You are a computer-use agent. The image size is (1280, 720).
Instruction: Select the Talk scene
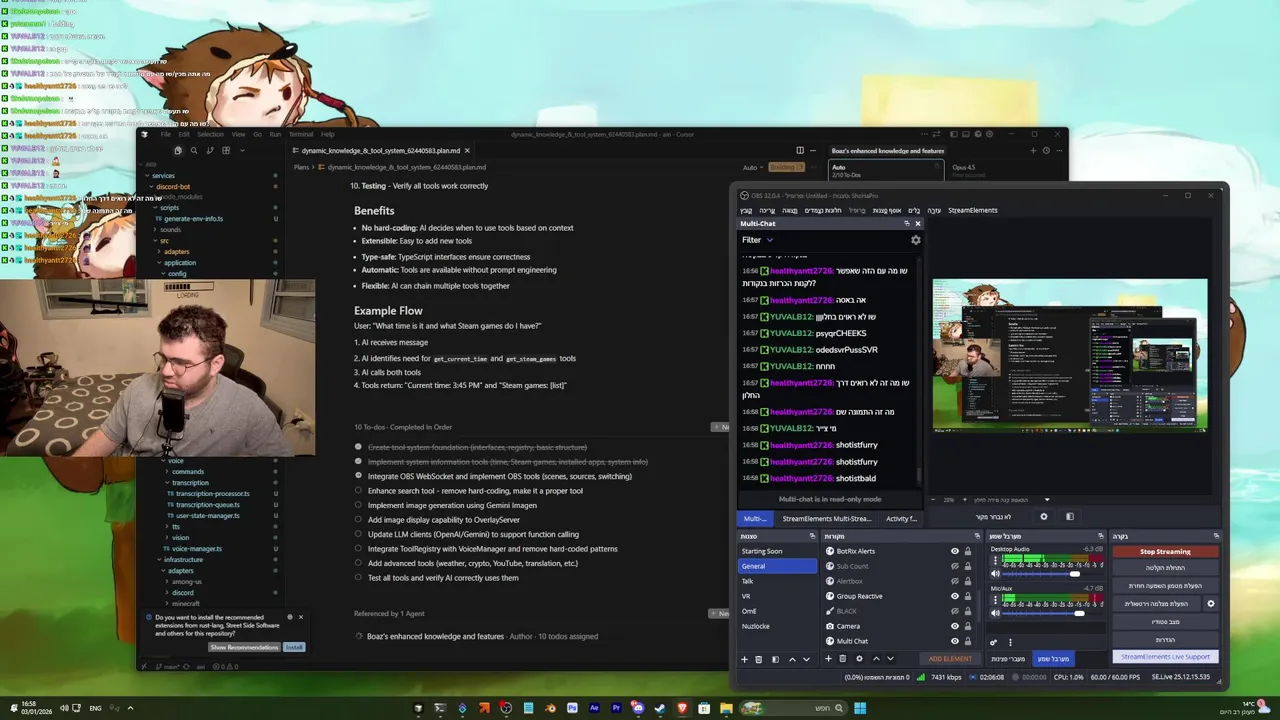[x=776, y=581]
